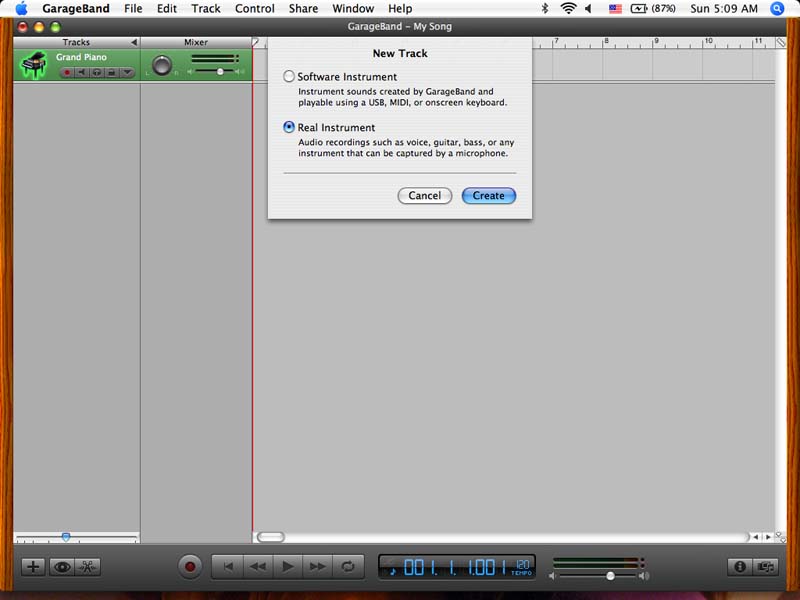
Task: Click the Grand Piano pan knob
Action: pos(162,65)
